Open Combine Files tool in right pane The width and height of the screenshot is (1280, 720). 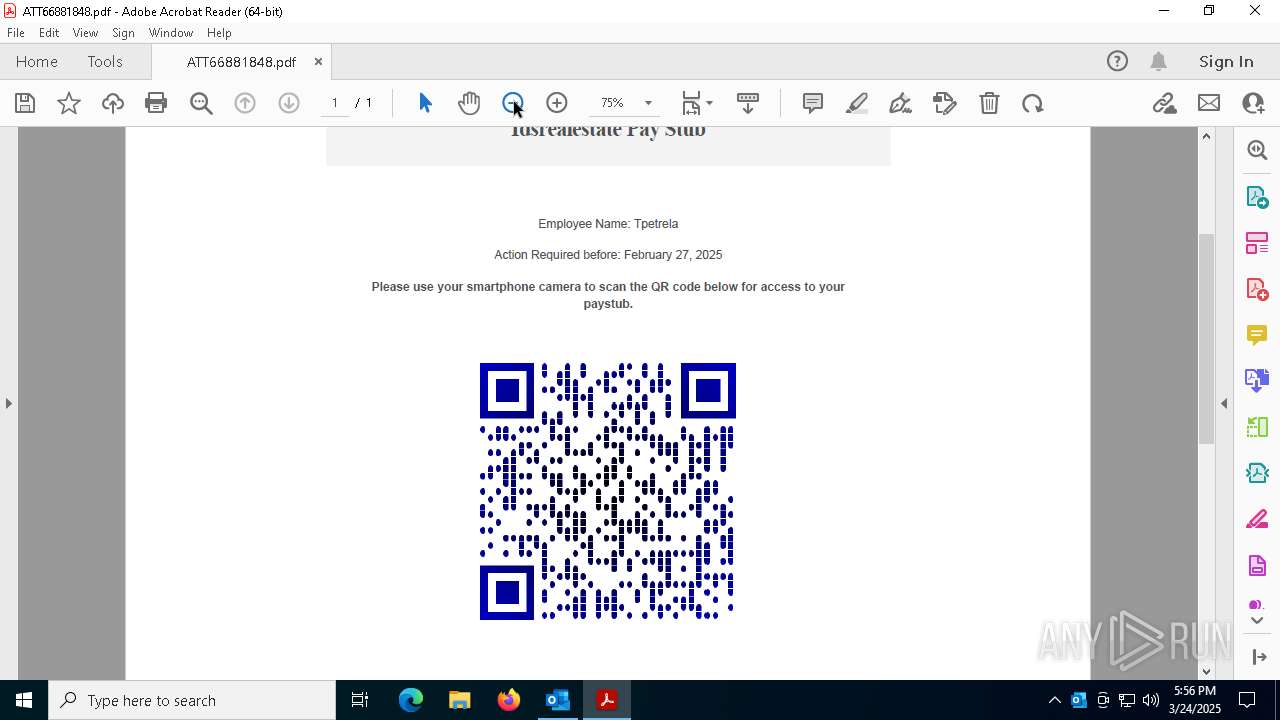click(x=1257, y=380)
